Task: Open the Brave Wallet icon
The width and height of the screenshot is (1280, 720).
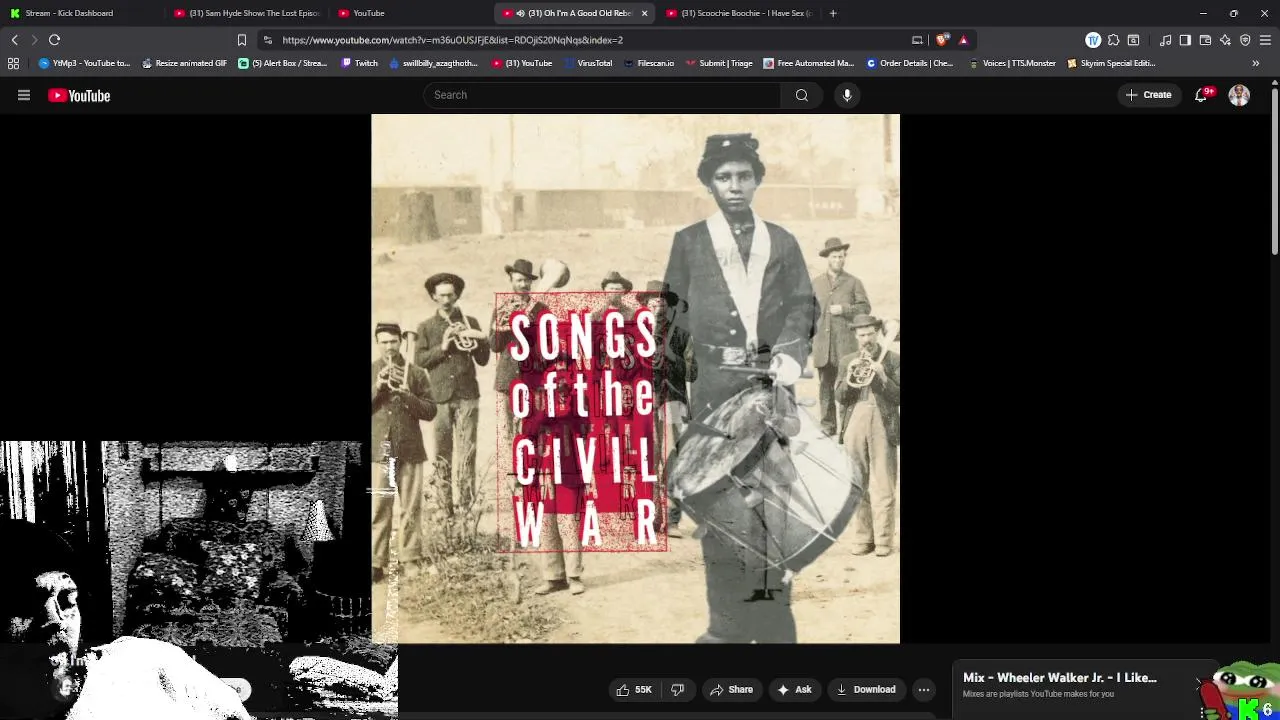Action: point(1205,40)
